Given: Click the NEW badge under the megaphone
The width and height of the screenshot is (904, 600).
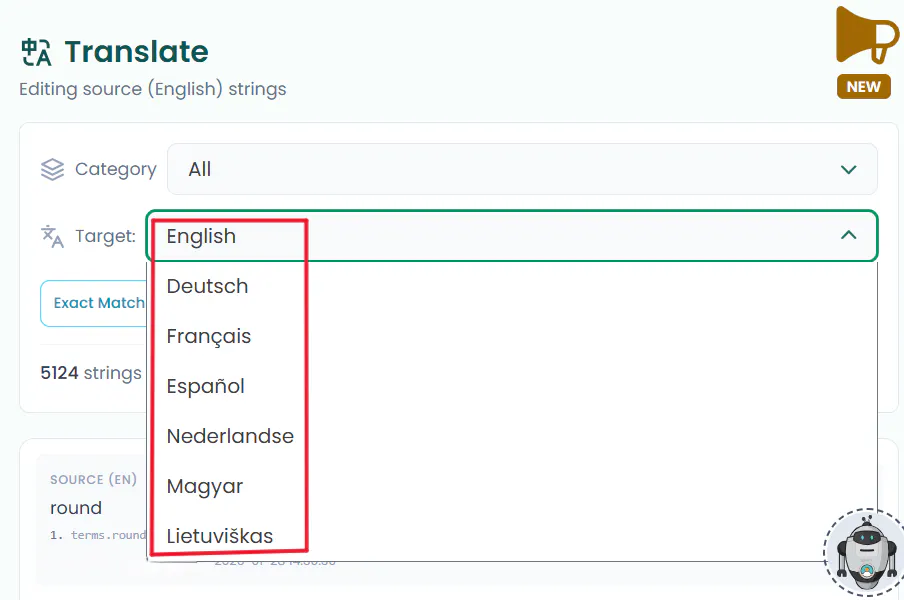Looking at the screenshot, I should click(864, 87).
